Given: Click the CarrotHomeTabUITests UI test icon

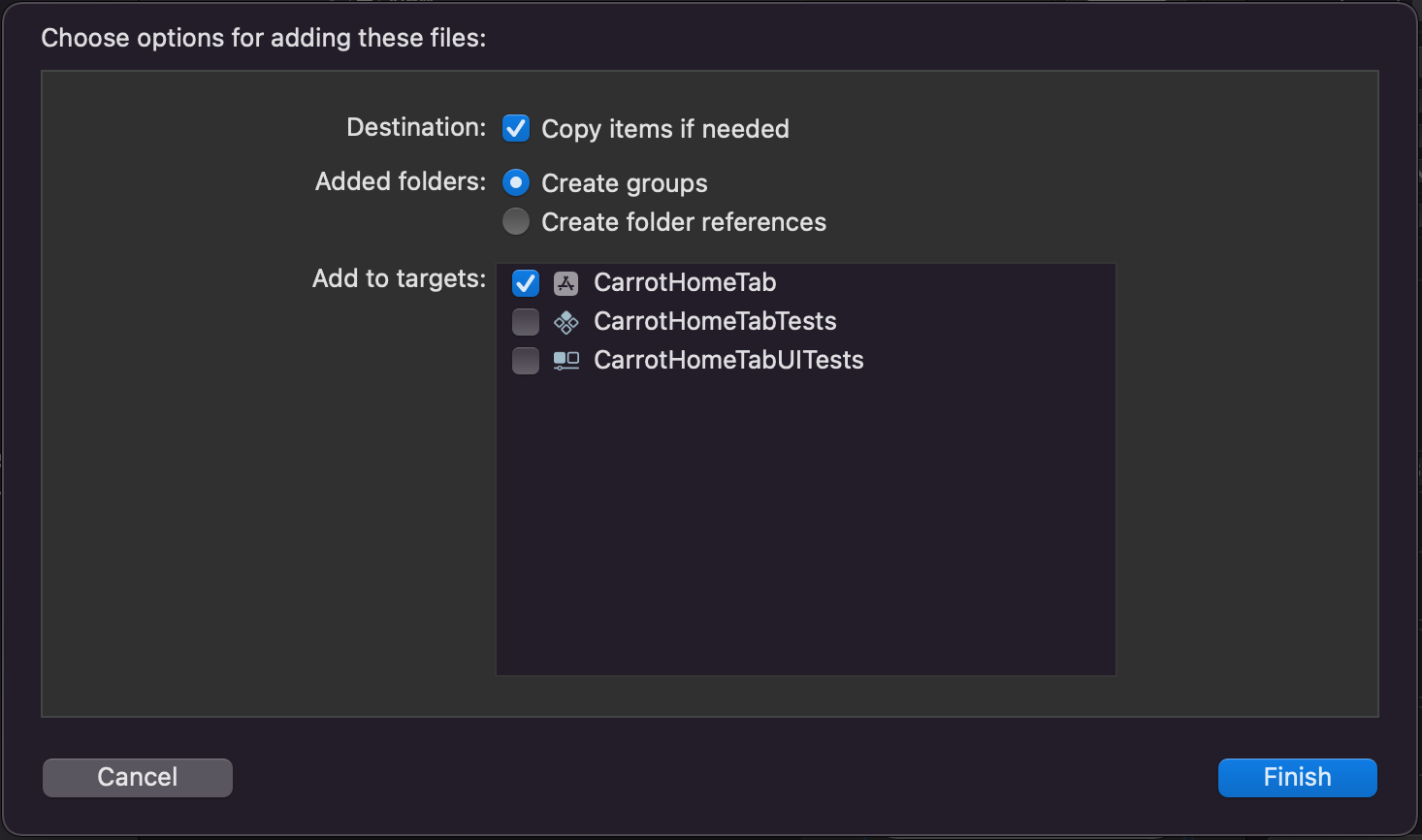Looking at the screenshot, I should (x=566, y=360).
